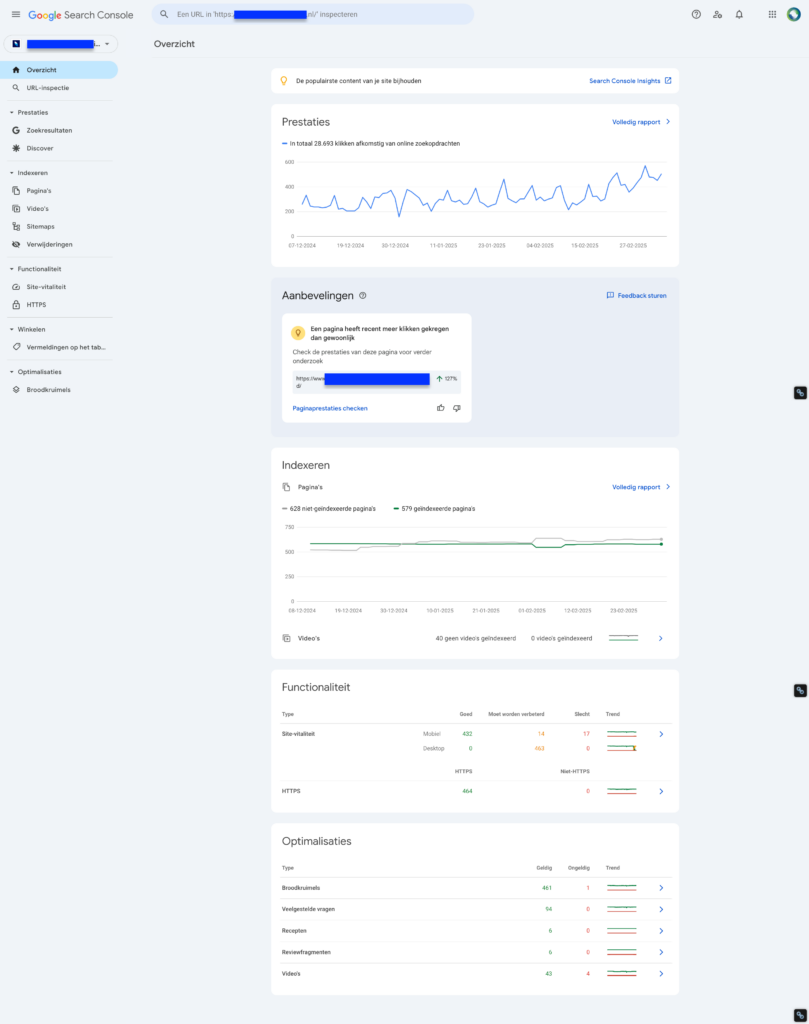The height and width of the screenshot is (1024, 809).
Task: Click the Aanbevelingen help question mark icon
Action: (x=363, y=296)
